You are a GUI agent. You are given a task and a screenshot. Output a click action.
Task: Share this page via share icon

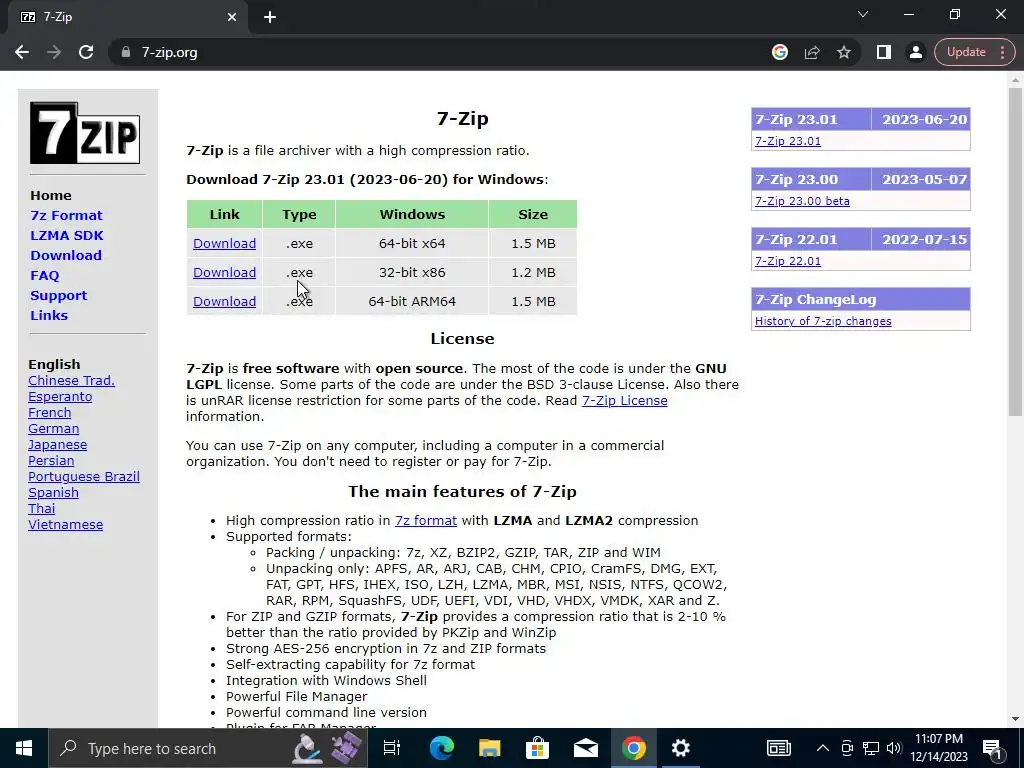pos(812,52)
